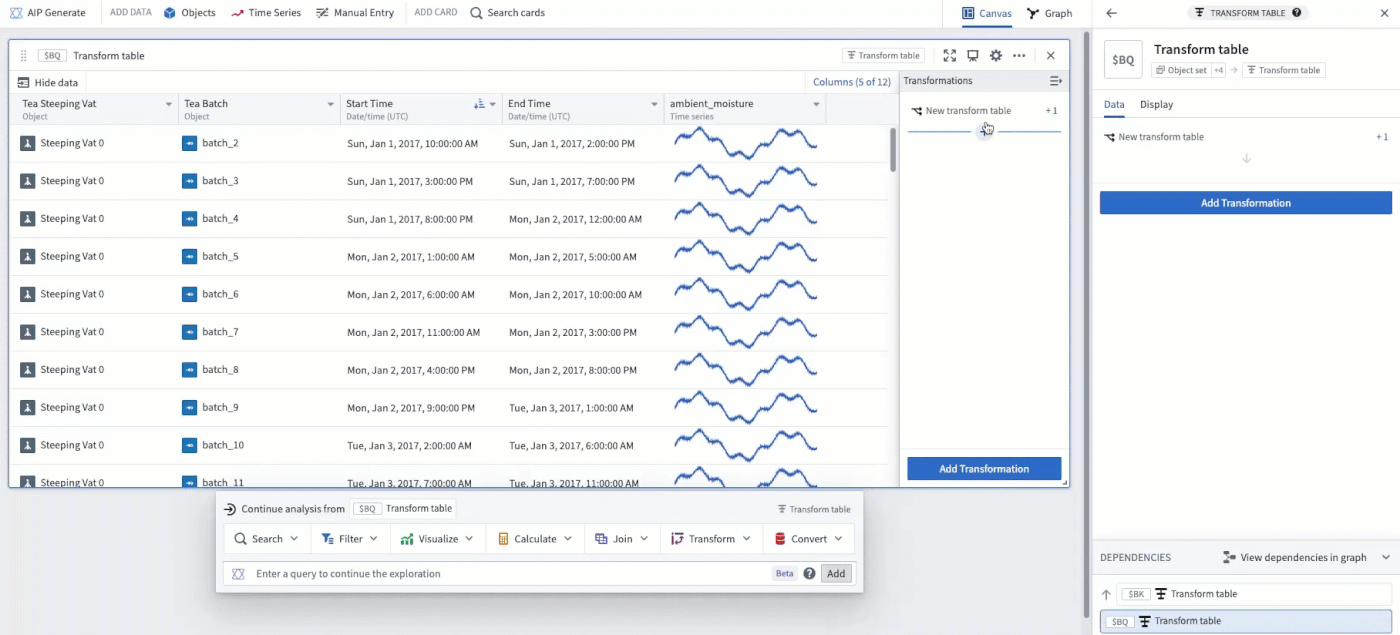Toggle Hide data on the table
Screen dimensions: 1400x635
click(x=48, y=83)
